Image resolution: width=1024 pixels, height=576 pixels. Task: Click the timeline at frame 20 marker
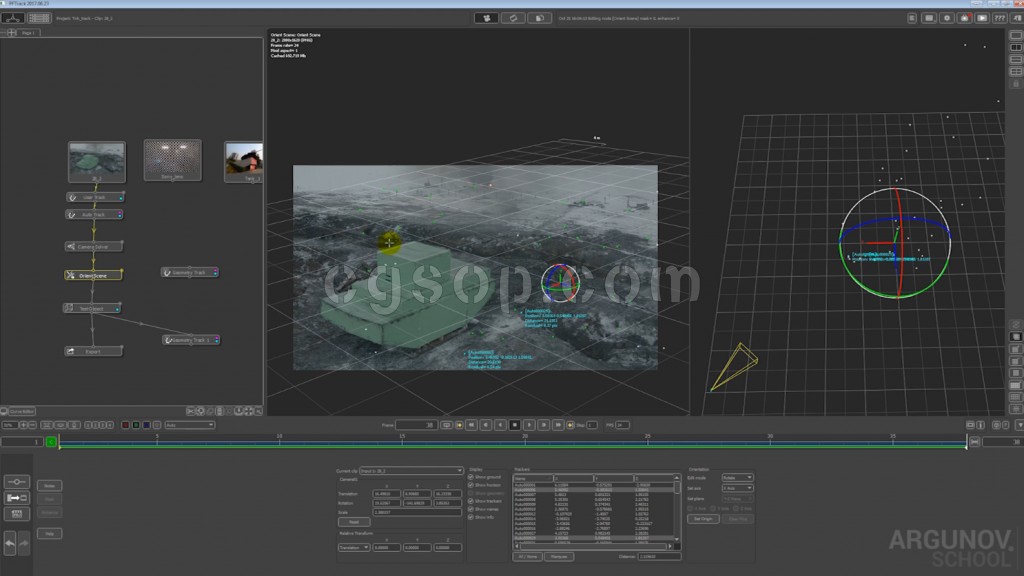click(525, 441)
